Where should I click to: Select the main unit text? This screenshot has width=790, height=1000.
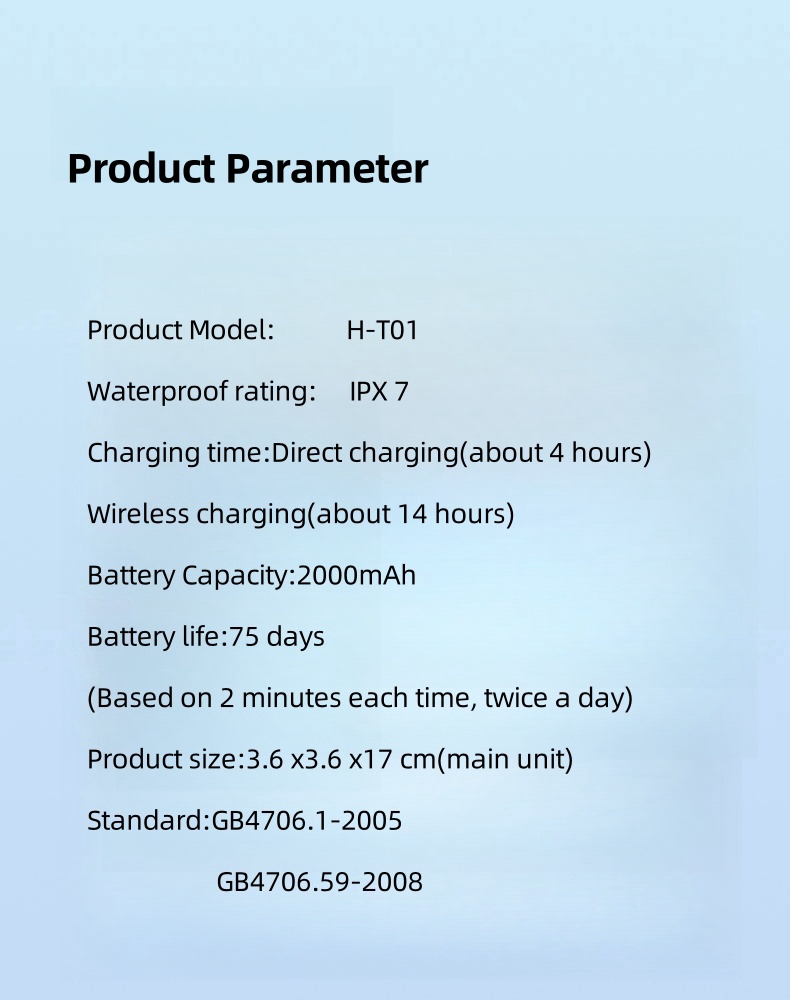click(506, 759)
